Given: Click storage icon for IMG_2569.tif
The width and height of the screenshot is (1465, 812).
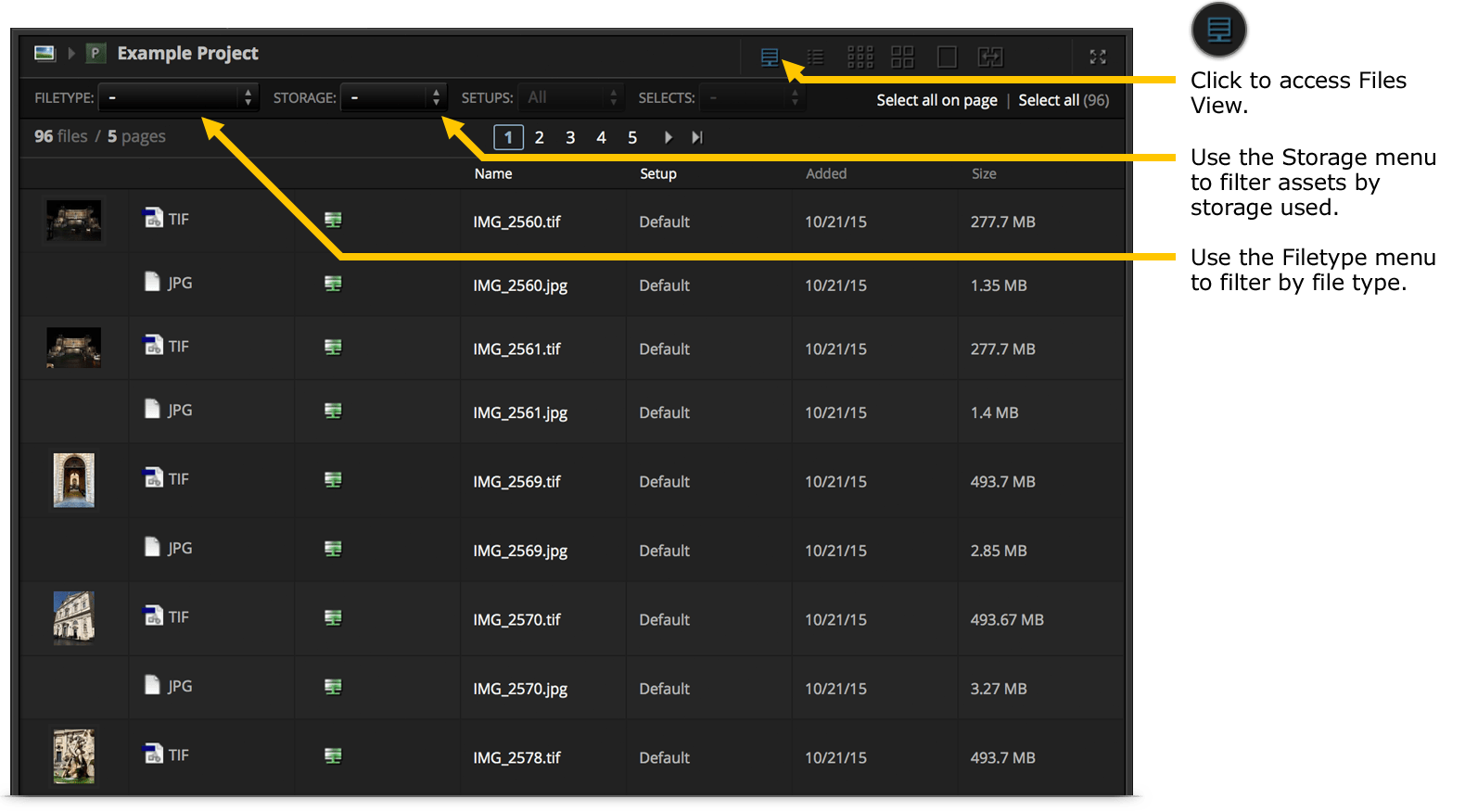Looking at the screenshot, I should [x=333, y=479].
